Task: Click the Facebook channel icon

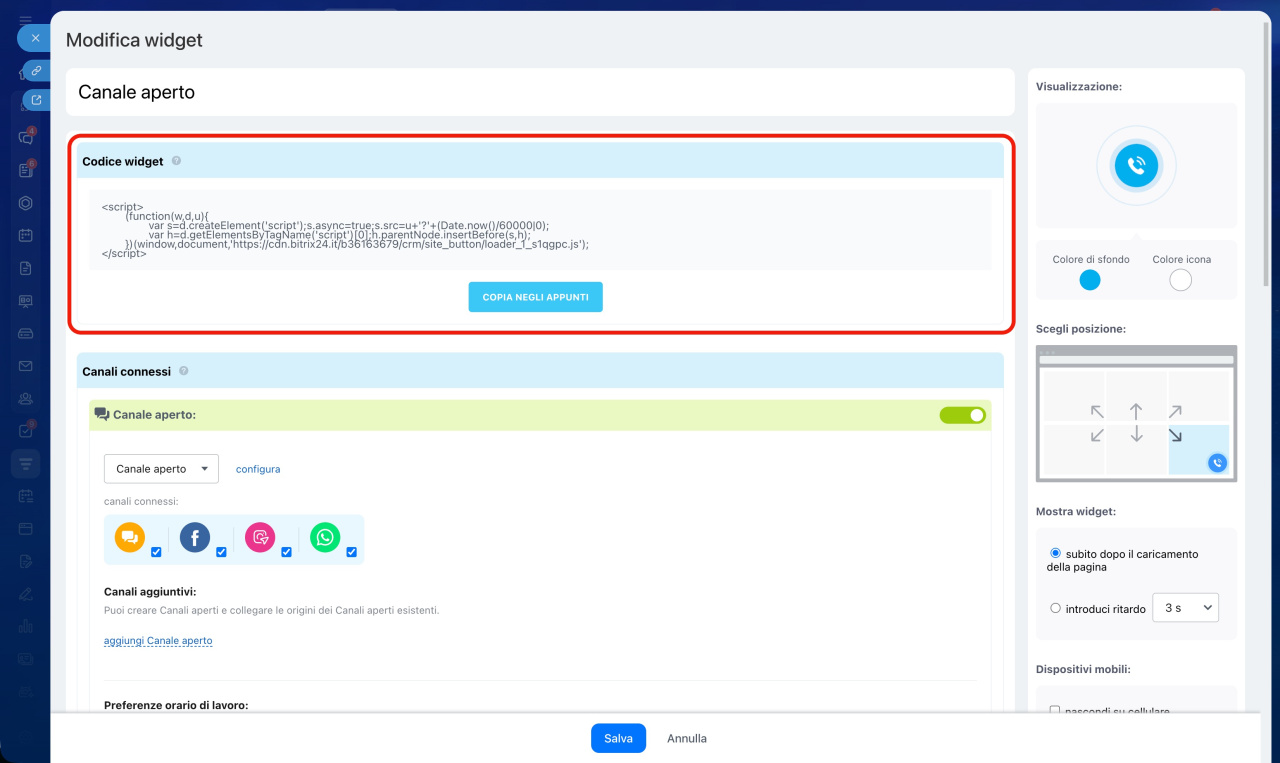Action: click(x=195, y=538)
